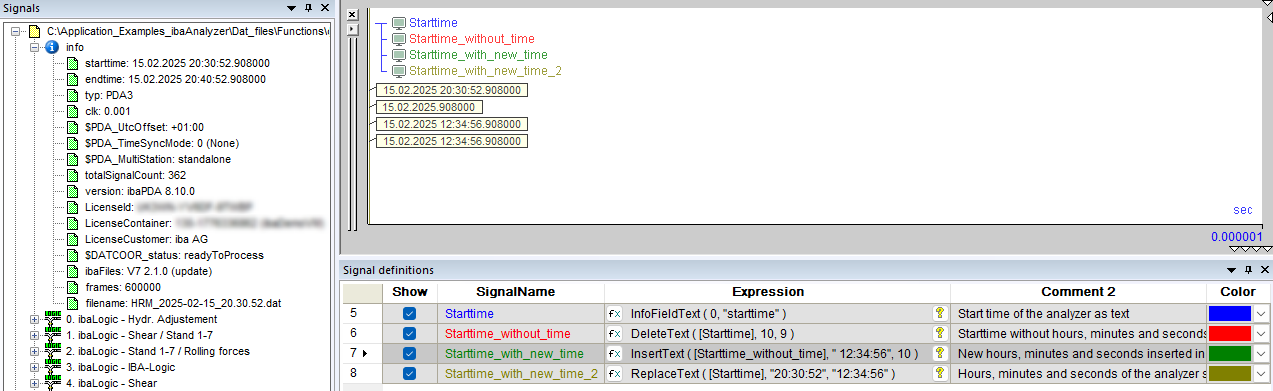Click the green icon beside endtime info field
1273x391 pixels.
72,79
